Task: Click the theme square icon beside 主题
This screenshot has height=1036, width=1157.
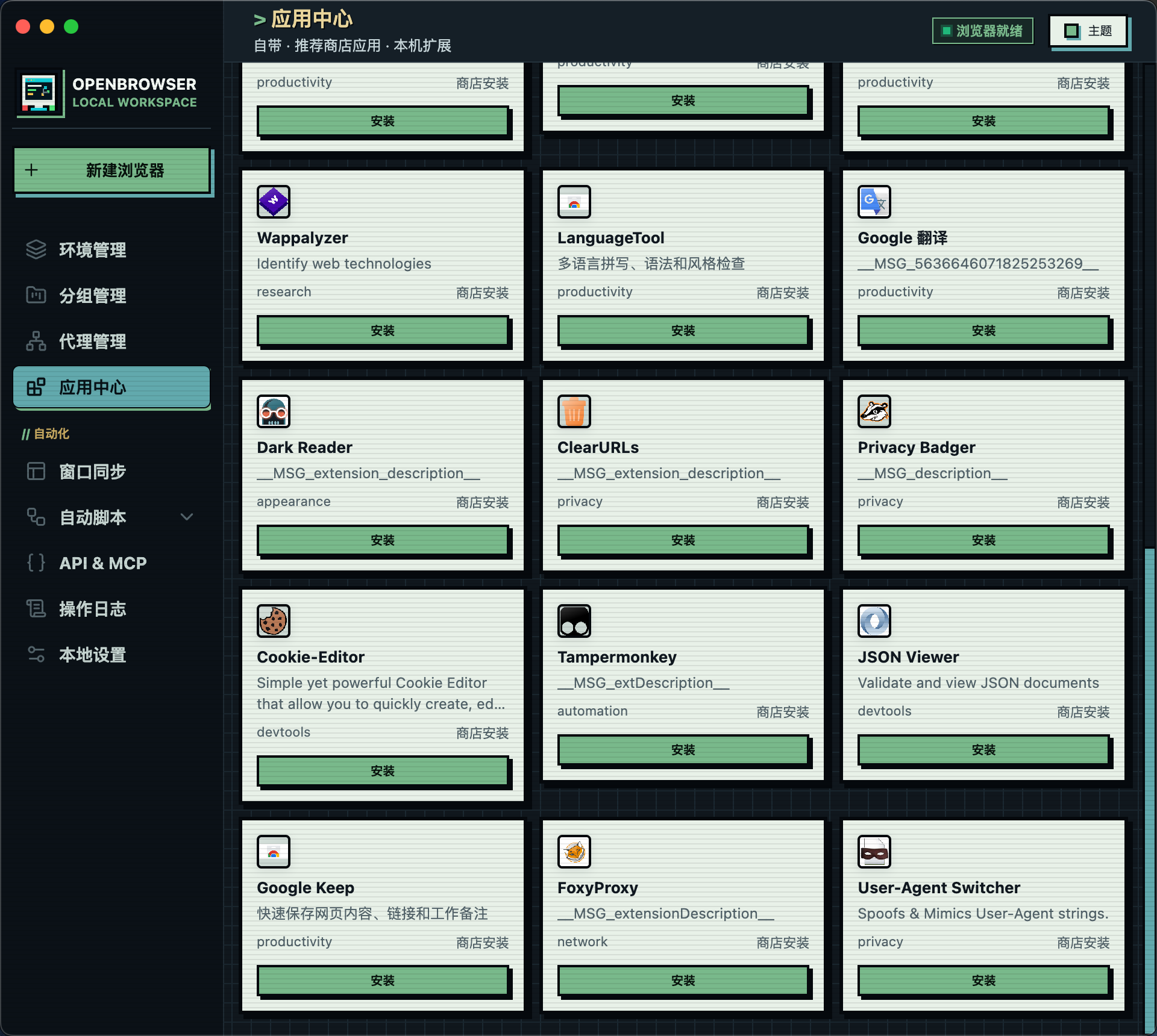Action: tap(1072, 31)
